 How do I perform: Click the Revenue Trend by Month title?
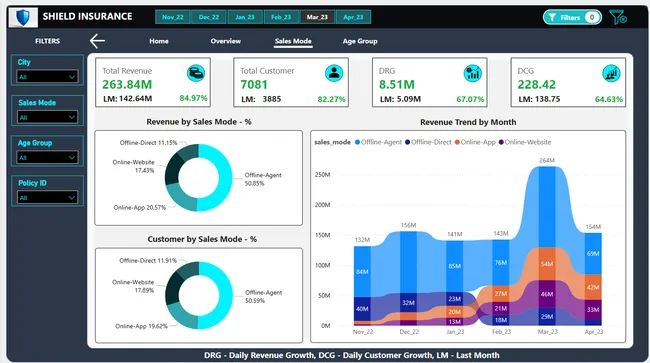click(x=468, y=122)
